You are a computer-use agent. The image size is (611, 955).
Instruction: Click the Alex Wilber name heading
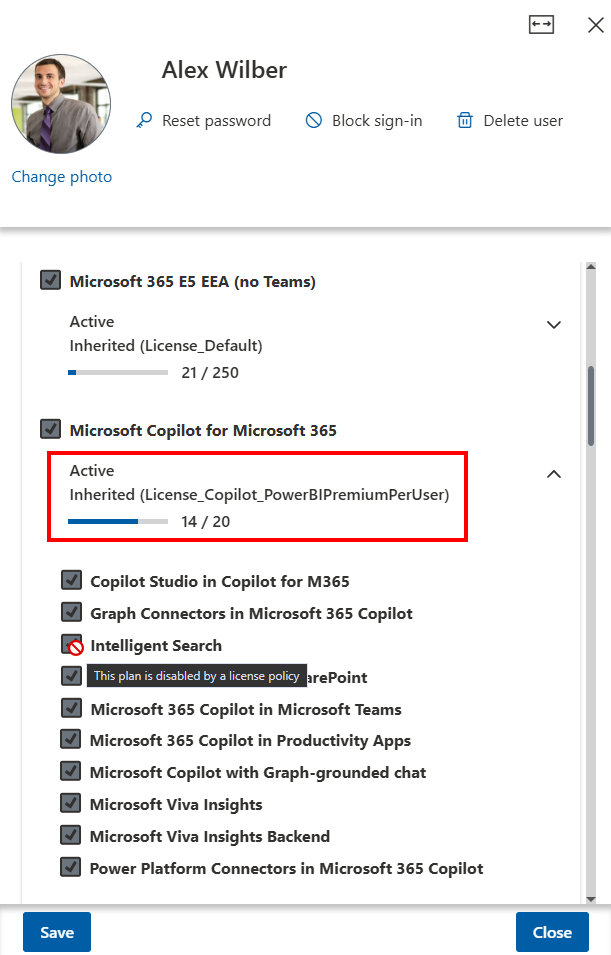[224, 70]
